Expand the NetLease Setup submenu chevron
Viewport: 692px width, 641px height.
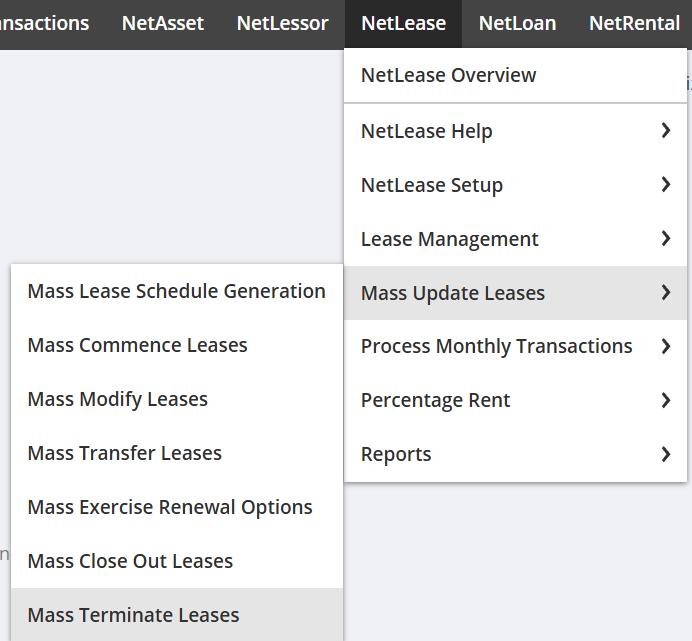(666, 185)
